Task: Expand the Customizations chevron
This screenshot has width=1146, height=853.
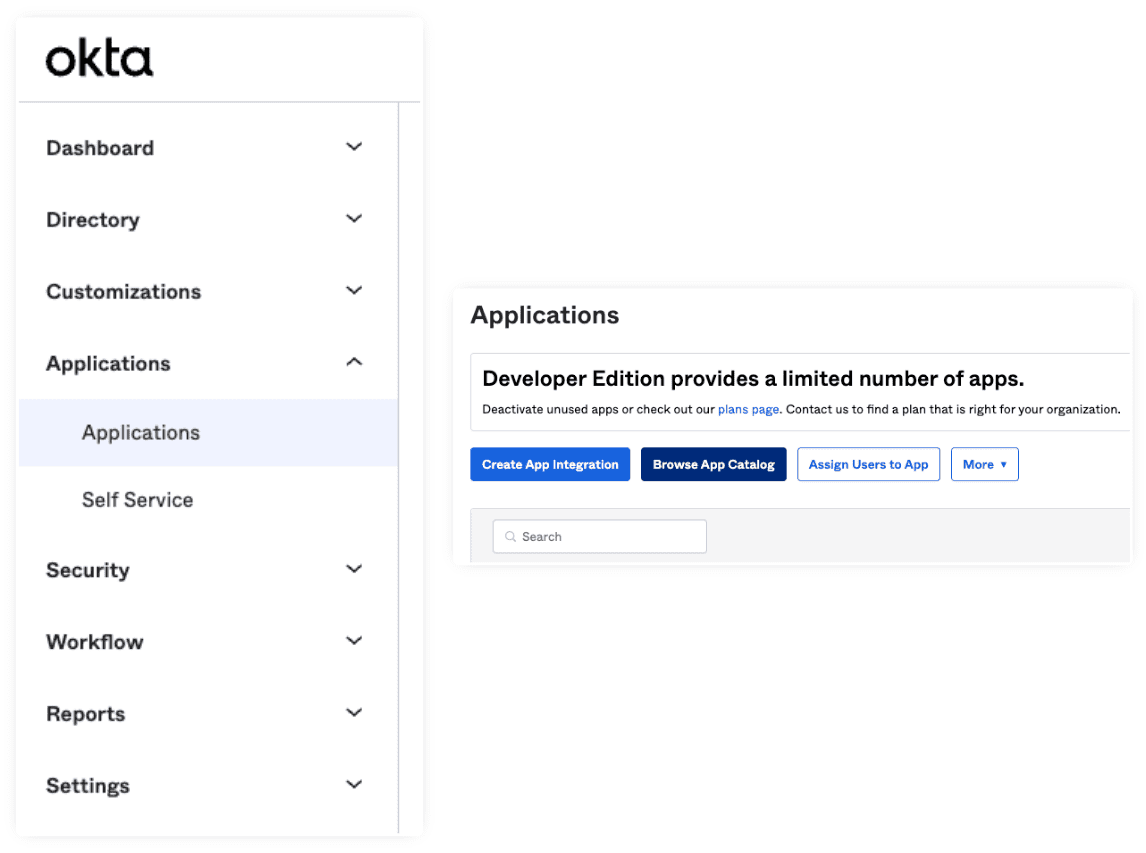Action: (354, 291)
